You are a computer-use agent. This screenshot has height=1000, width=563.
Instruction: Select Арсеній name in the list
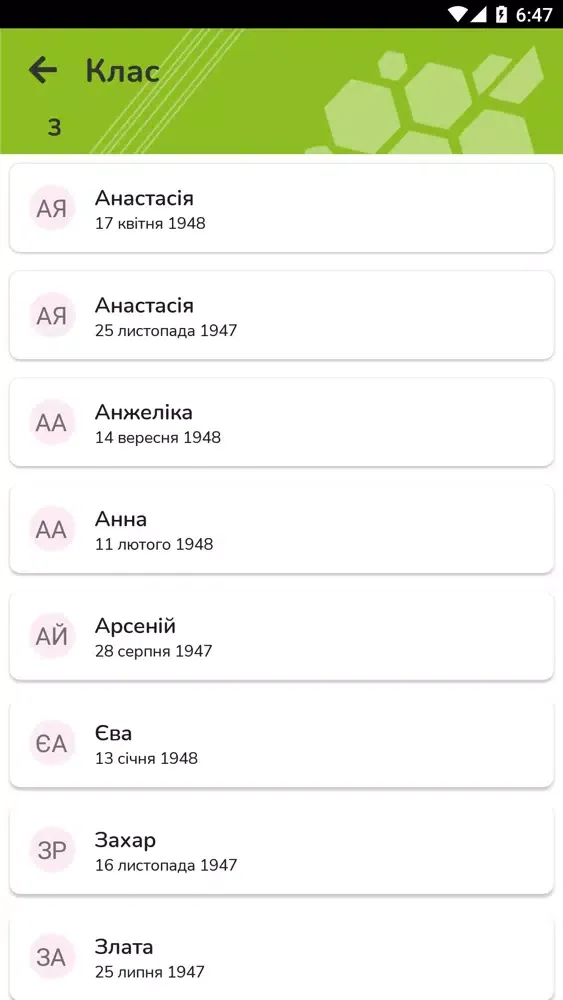(x=135, y=626)
